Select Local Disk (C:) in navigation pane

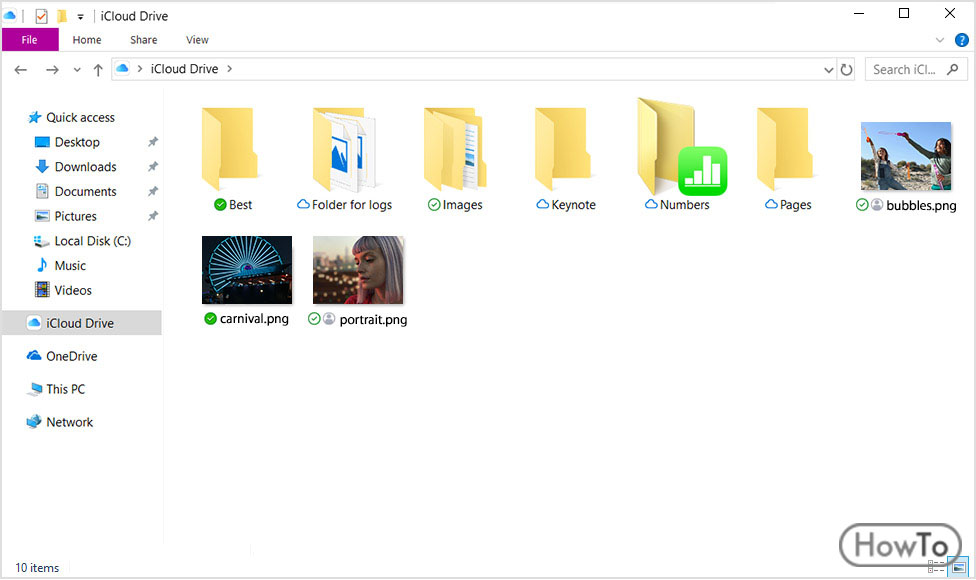tap(92, 241)
